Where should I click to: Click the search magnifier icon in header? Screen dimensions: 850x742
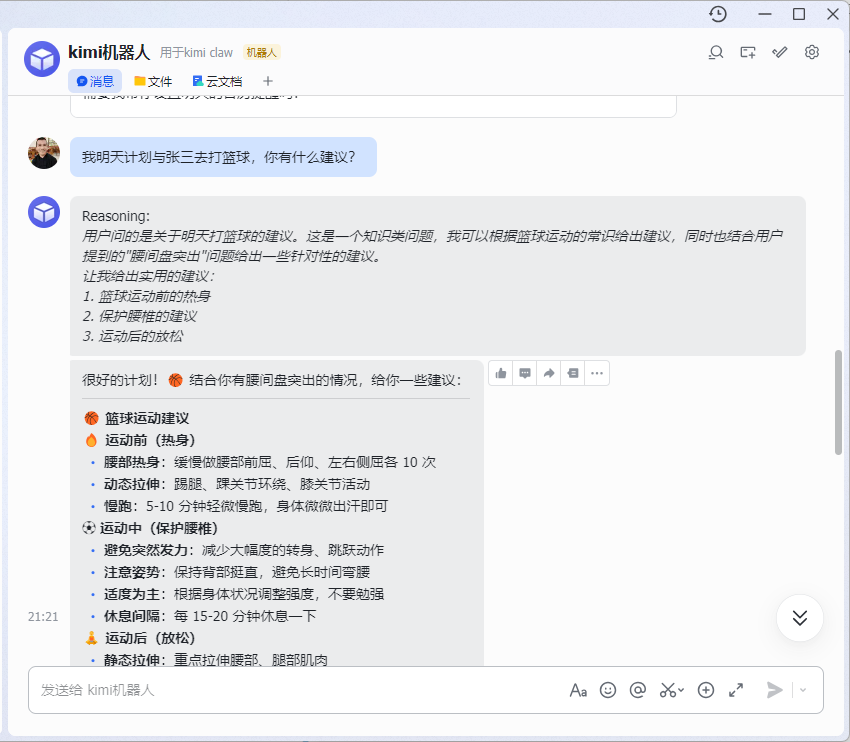(716, 53)
